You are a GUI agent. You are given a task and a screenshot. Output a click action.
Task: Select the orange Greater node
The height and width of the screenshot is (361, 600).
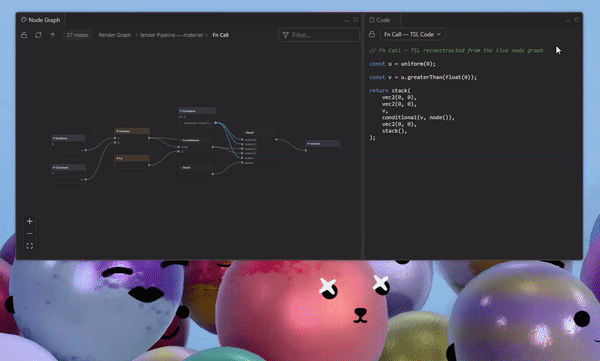[132, 137]
